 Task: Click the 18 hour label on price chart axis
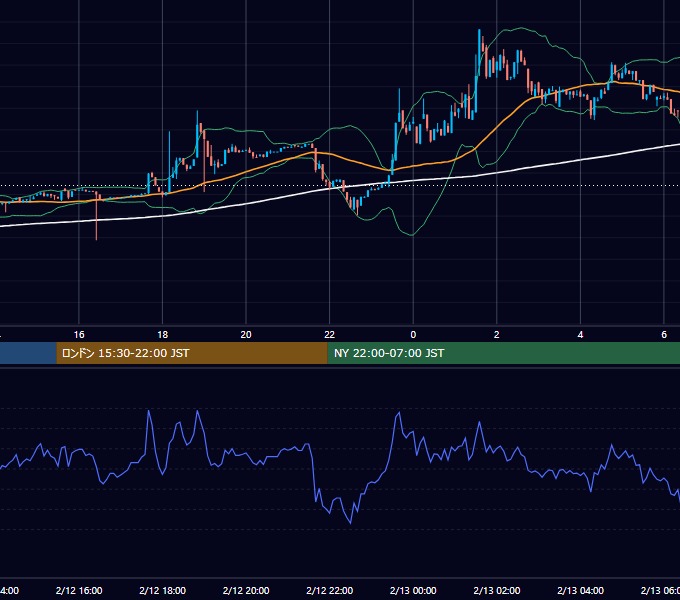(163, 335)
